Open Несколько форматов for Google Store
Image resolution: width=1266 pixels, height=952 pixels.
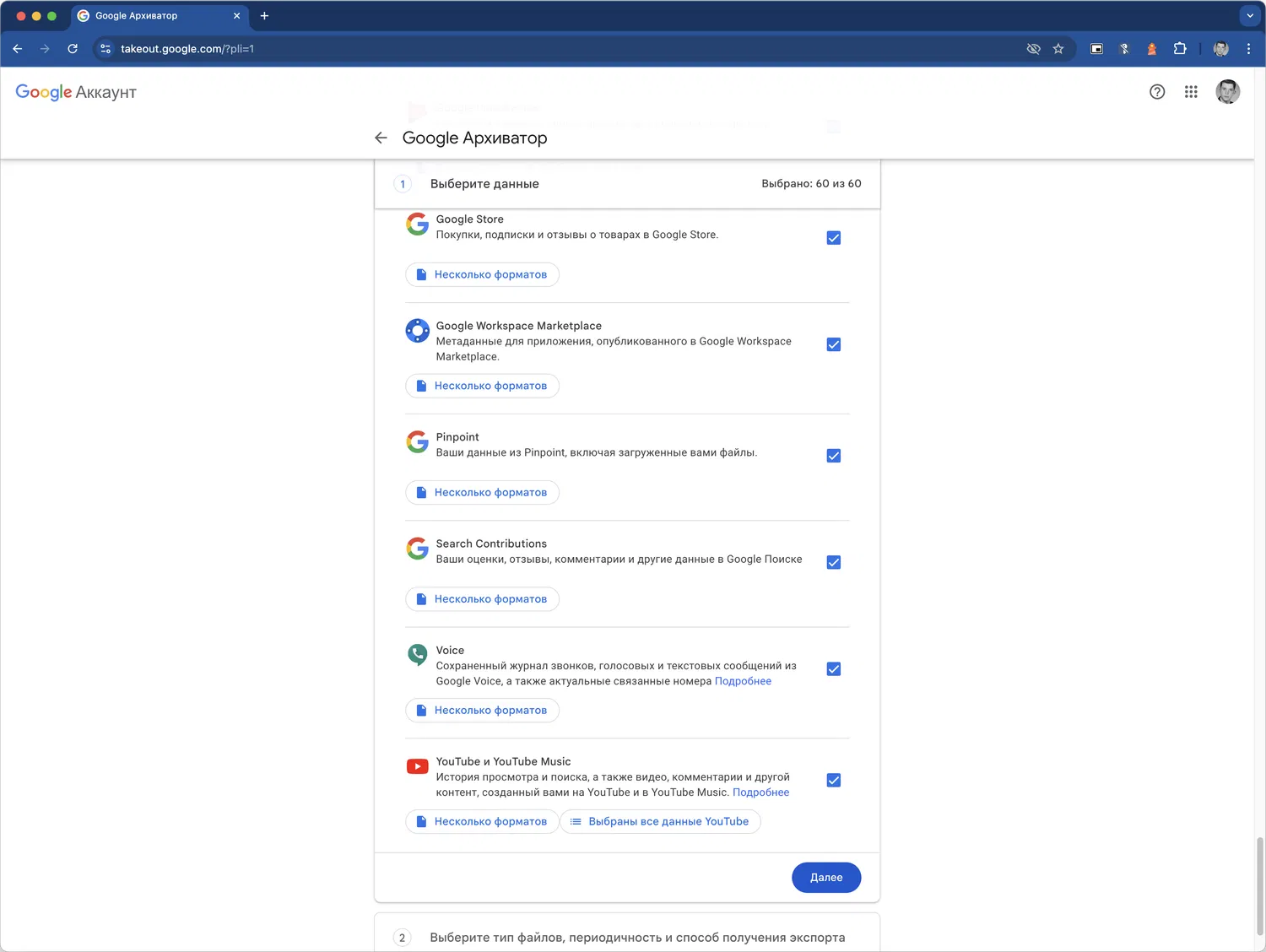coord(483,274)
